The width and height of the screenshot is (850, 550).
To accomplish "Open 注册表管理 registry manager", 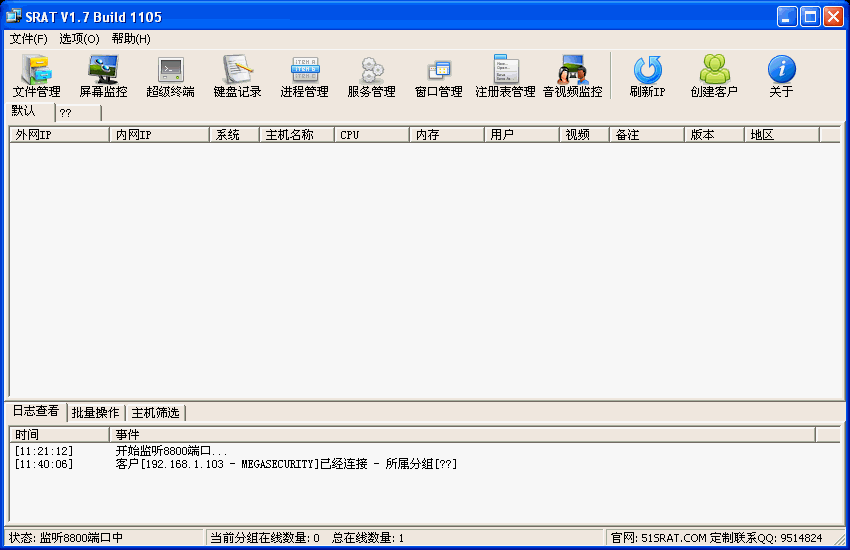I will coord(505,76).
